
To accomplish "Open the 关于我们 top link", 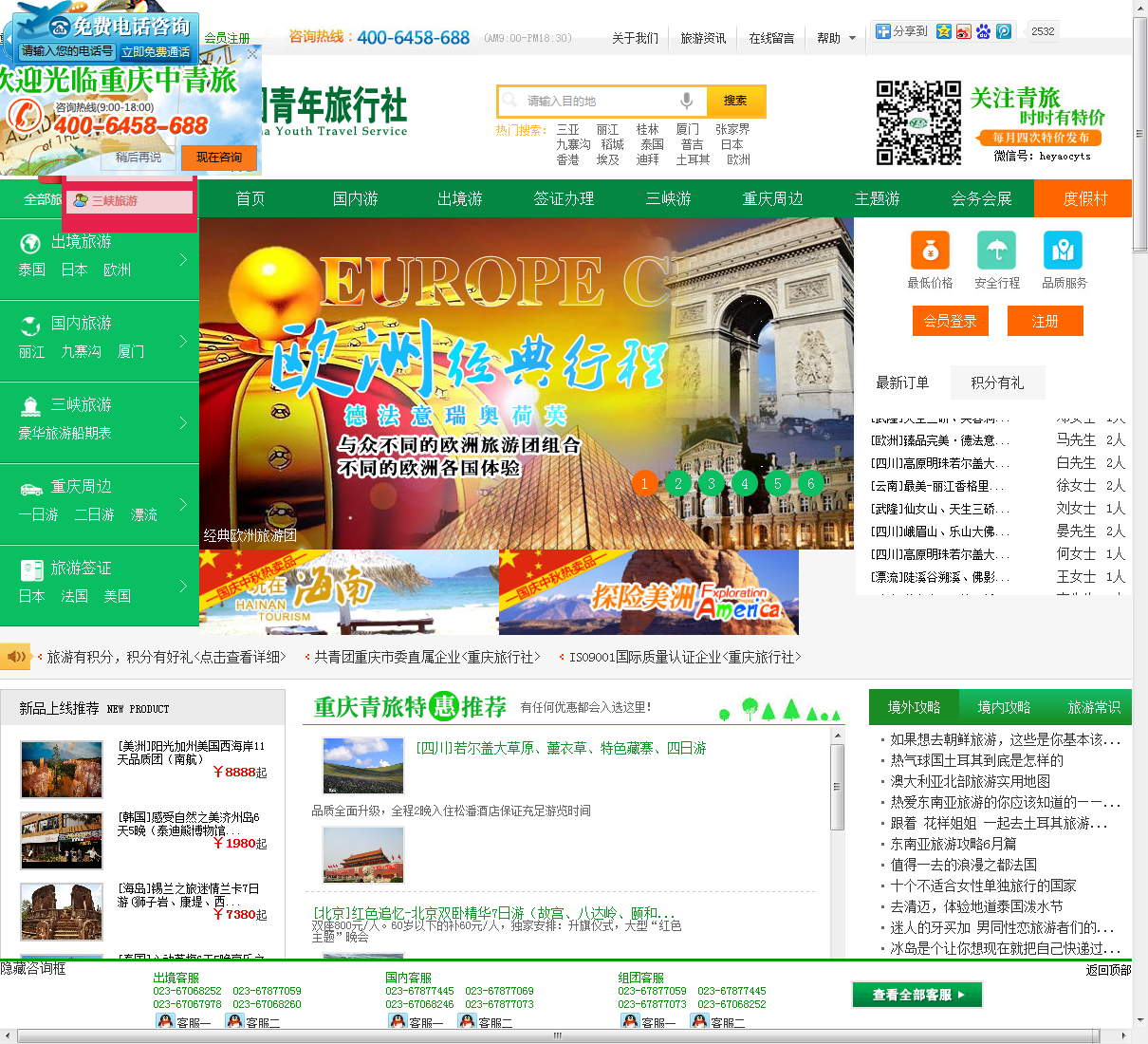I will tap(635, 38).
